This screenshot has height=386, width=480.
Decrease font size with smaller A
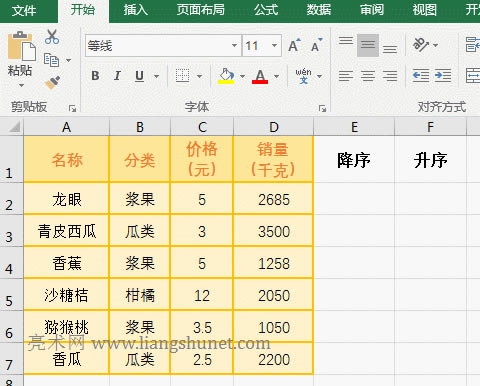pos(316,45)
